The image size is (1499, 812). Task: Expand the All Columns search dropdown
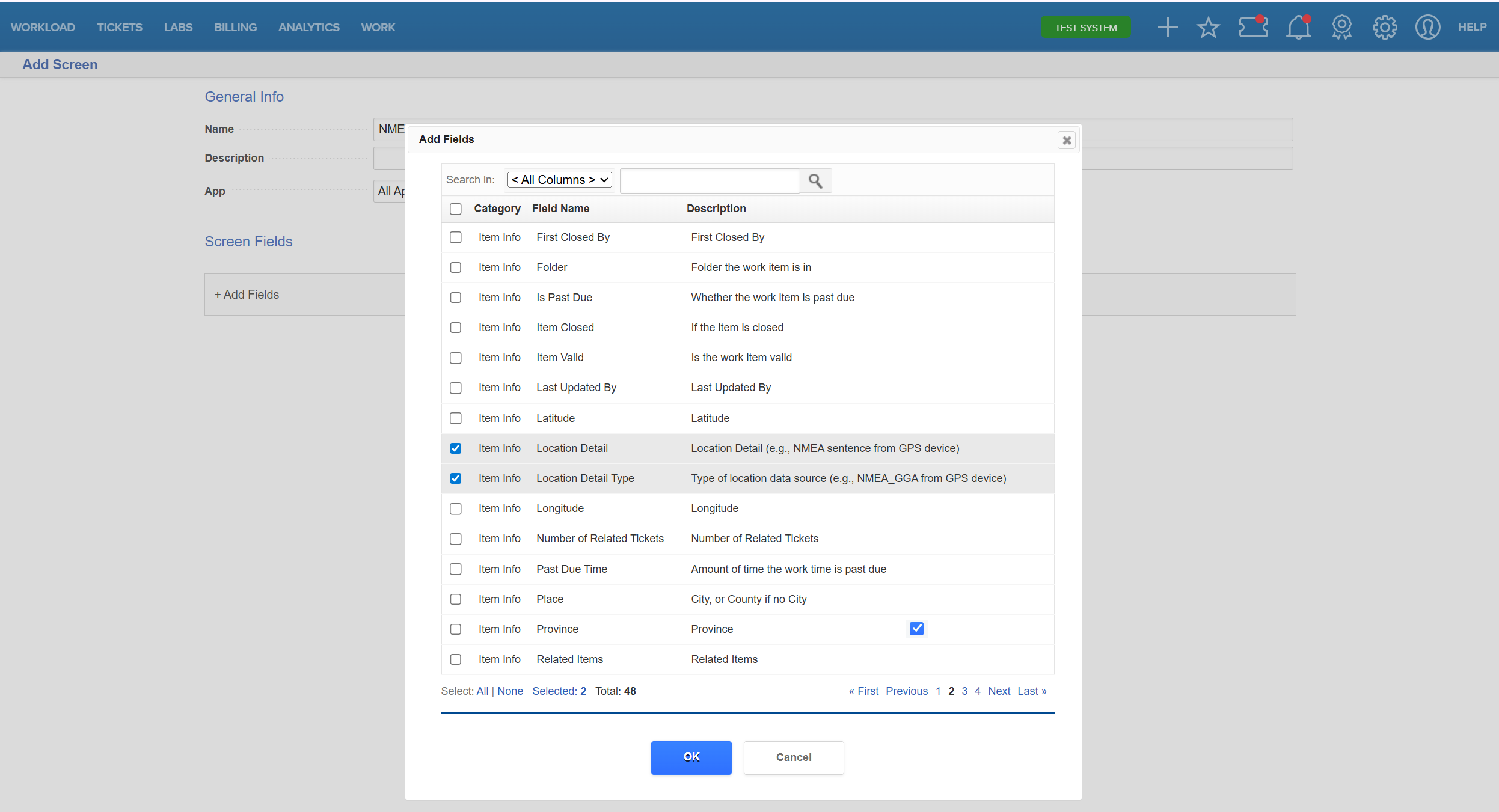pos(560,180)
